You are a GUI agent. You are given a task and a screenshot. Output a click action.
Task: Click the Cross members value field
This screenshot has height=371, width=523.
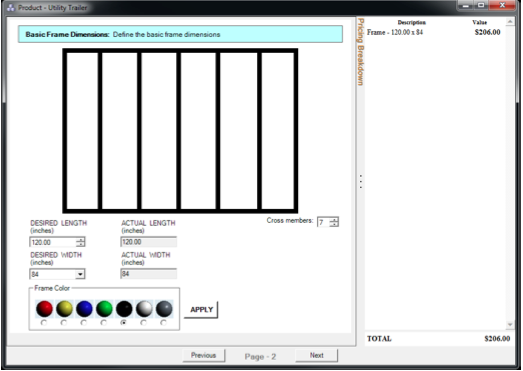pyautogui.click(x=323, y=222)
